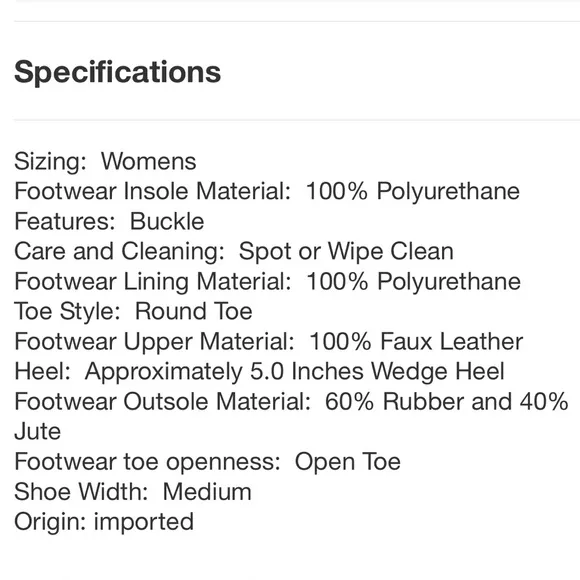Click the Footwear Outsole Material line
Viewport: 580px width, 580px height.
click(x=291, y=401)
